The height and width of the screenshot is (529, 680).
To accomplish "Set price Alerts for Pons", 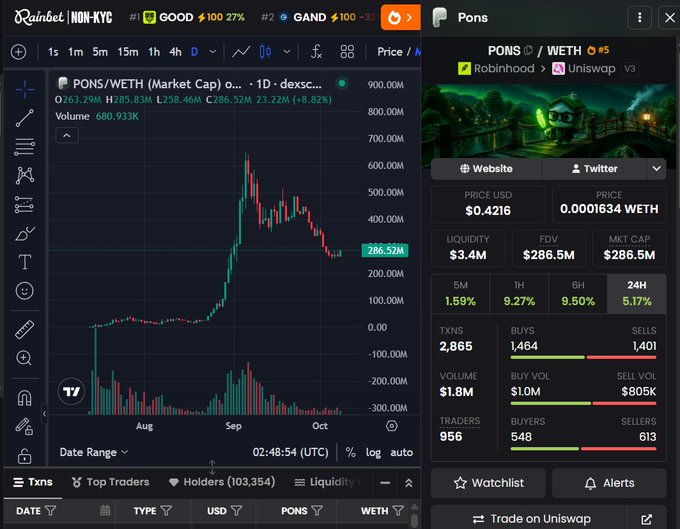I will pyautogui.click(x=609, y=483).
